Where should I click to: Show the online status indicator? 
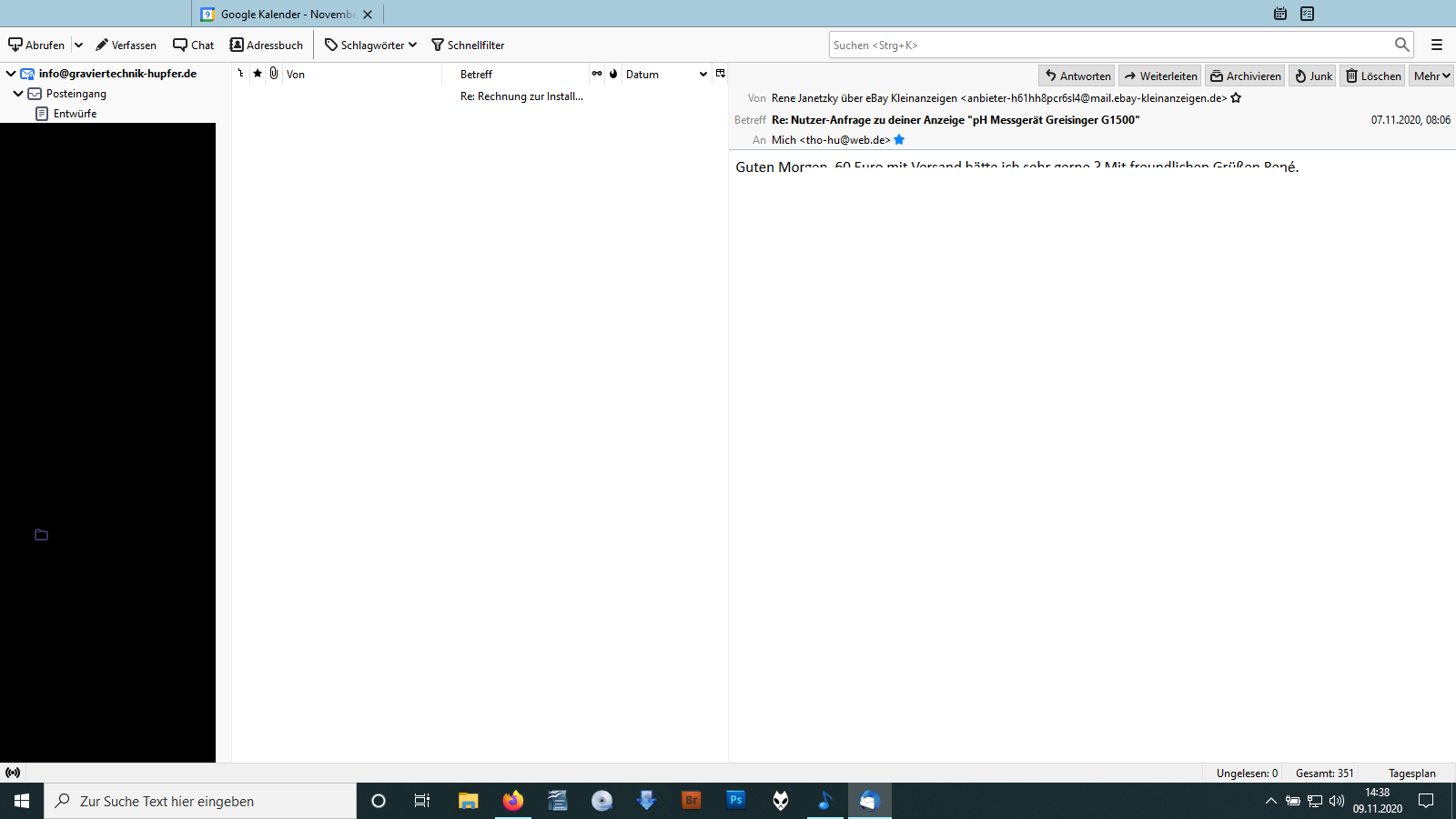pos(13,773)
